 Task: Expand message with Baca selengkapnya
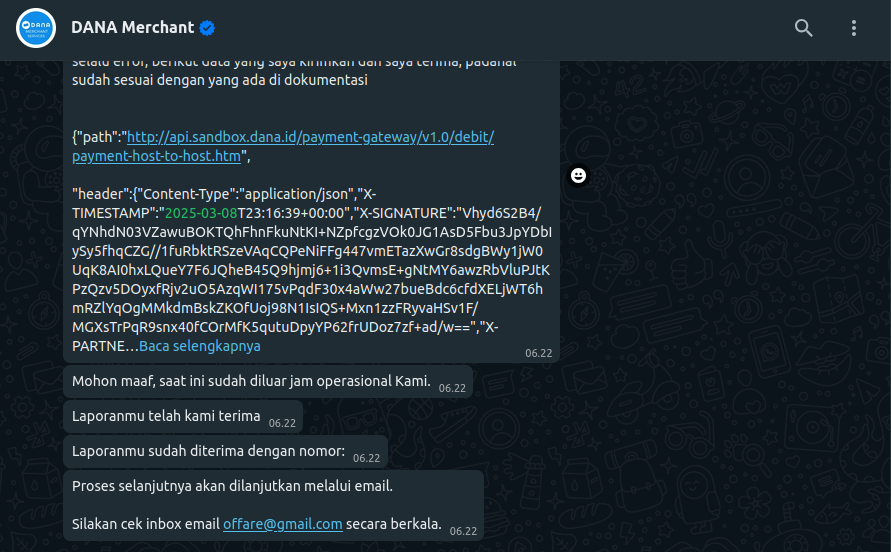point(199,346)
